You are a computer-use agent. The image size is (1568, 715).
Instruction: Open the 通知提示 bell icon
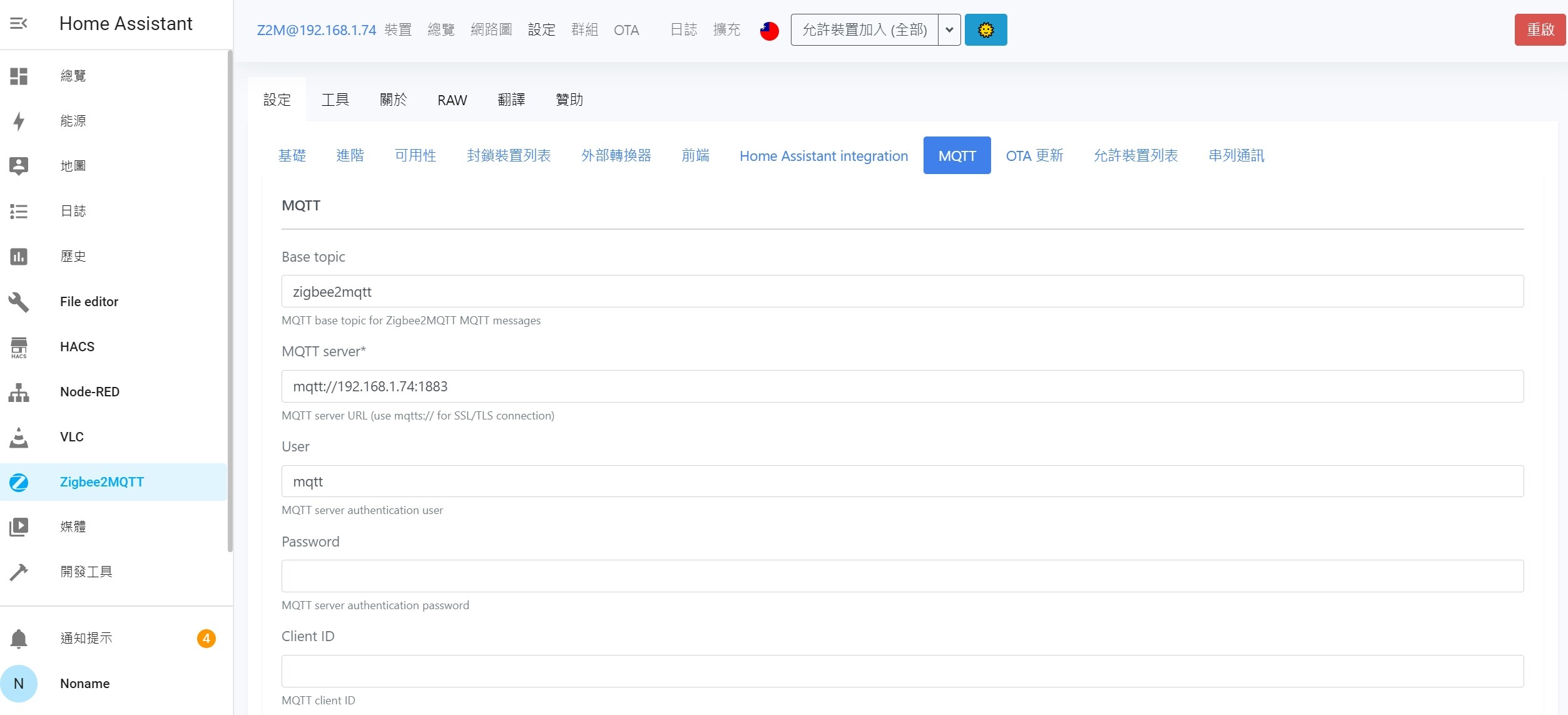(x=19, y=638)
